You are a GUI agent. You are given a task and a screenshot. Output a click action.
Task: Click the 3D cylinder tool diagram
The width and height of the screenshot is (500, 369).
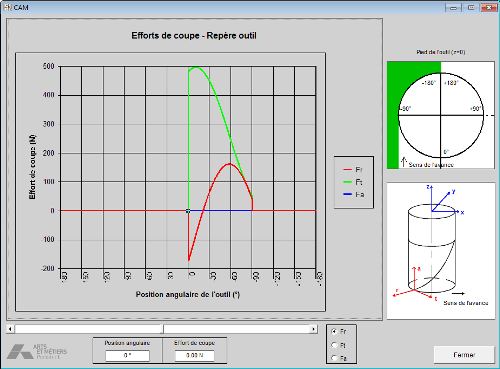(432, 249)
